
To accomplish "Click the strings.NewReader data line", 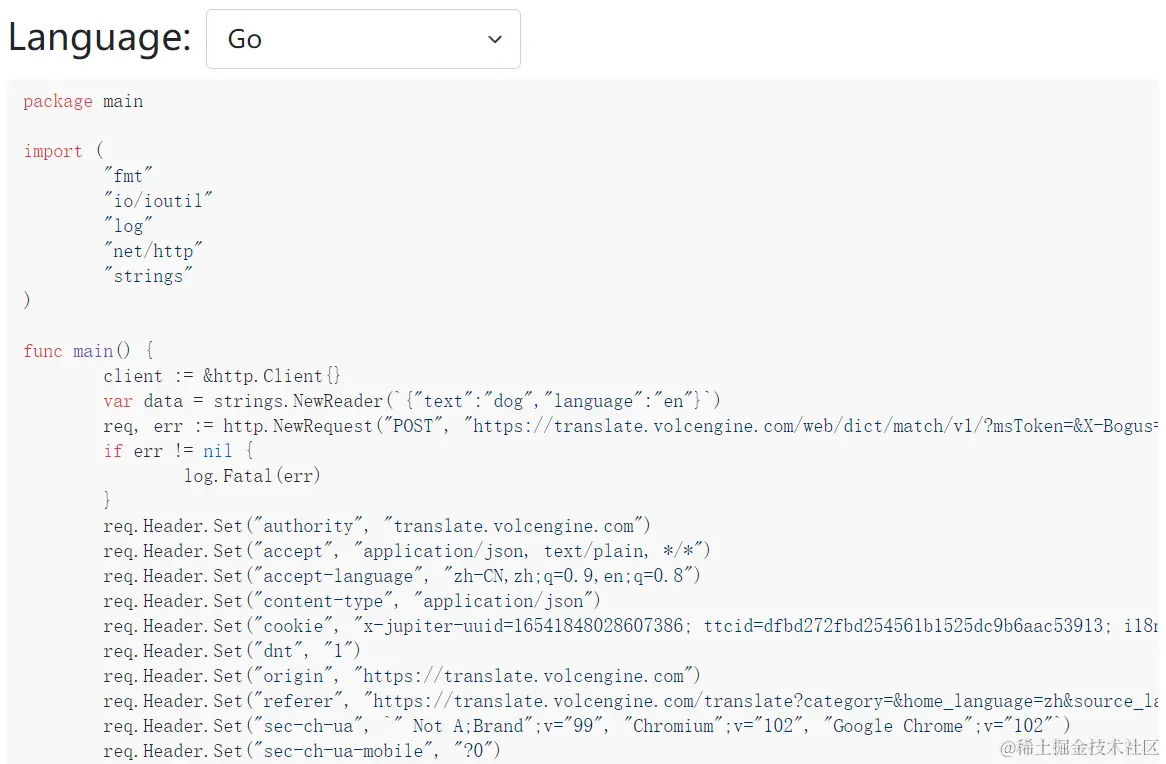I will coord(412,401).
